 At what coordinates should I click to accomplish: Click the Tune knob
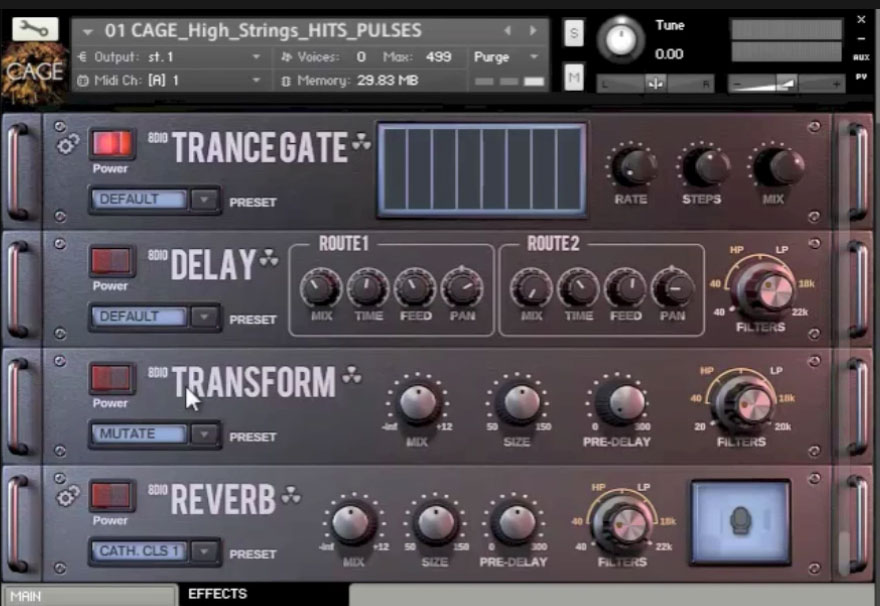[x=620, y=39]
